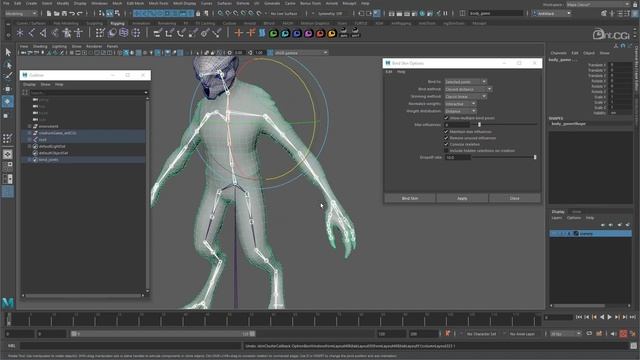Toggle Allow multiple bind poses checkbox
This screenshot has height=360, width=640.
pos(446,118)
